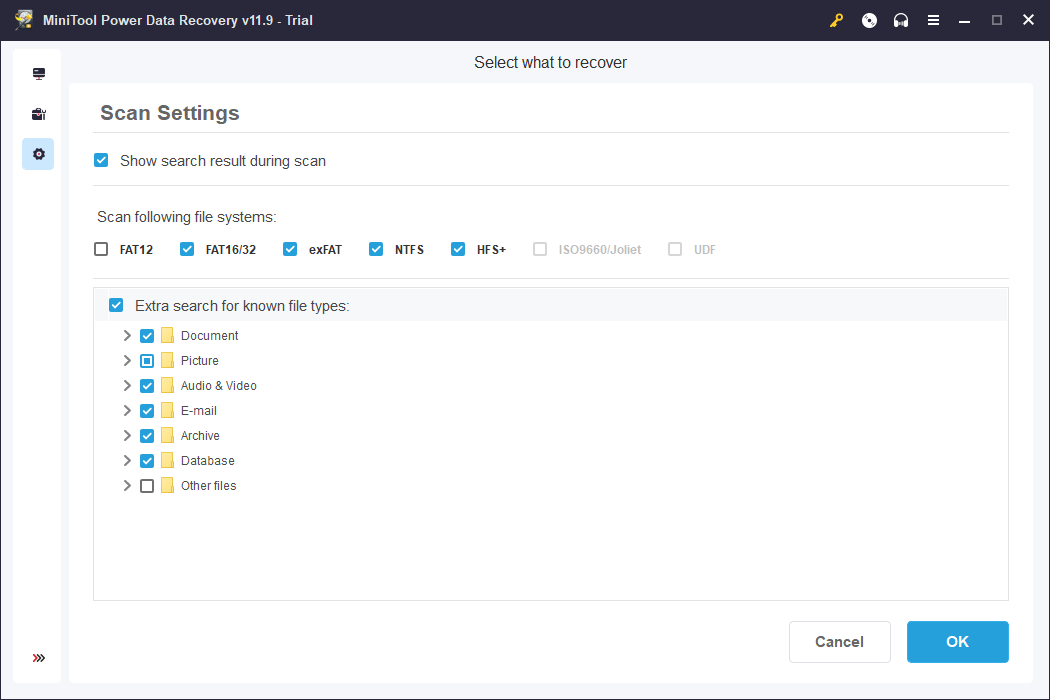Expand the Database tree node
The width and height of the screenshot is (1050, 700).
127,460
